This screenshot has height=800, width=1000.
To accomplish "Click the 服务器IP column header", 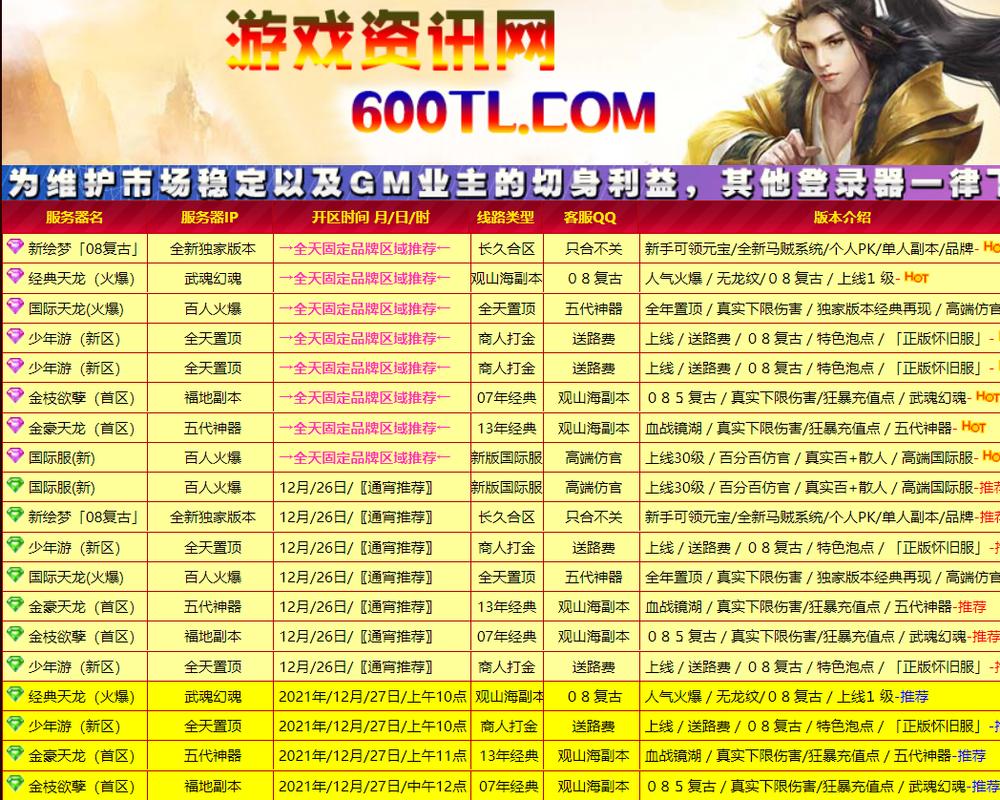I will point(210,218).
